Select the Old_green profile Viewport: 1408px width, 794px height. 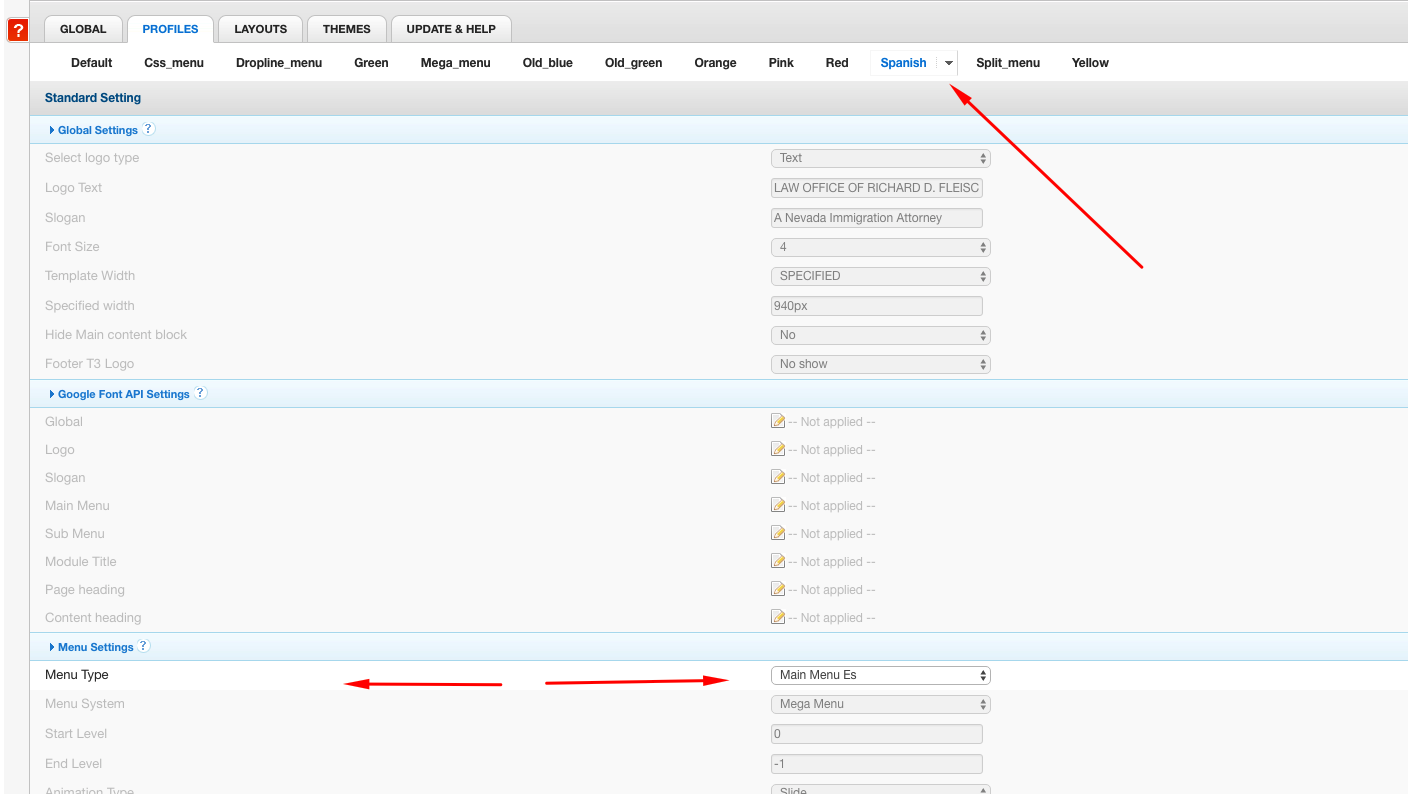(x=634, y=63)
